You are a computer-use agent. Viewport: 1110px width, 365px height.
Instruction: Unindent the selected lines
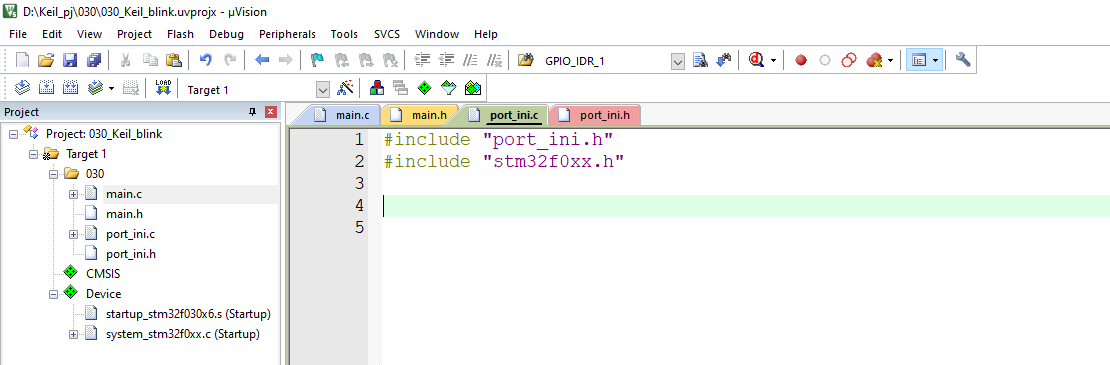coord(447,60)
